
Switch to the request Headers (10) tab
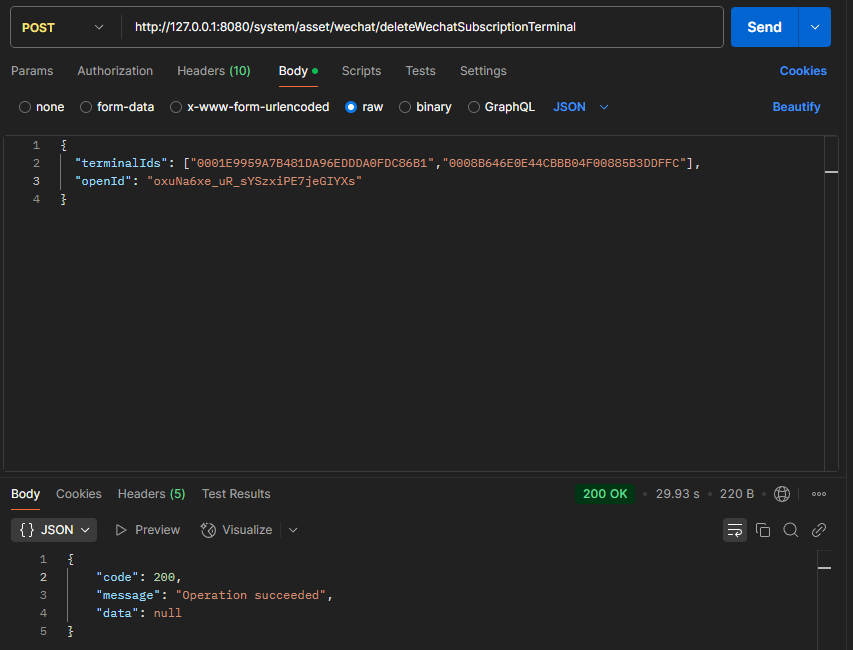(x=214, y=71)
